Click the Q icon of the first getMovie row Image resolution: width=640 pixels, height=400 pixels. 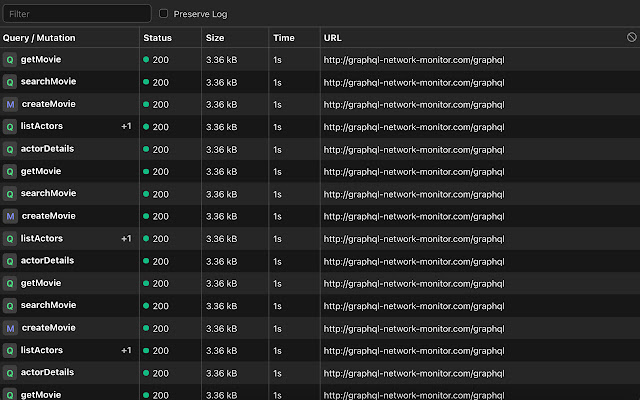pos(10,60)
